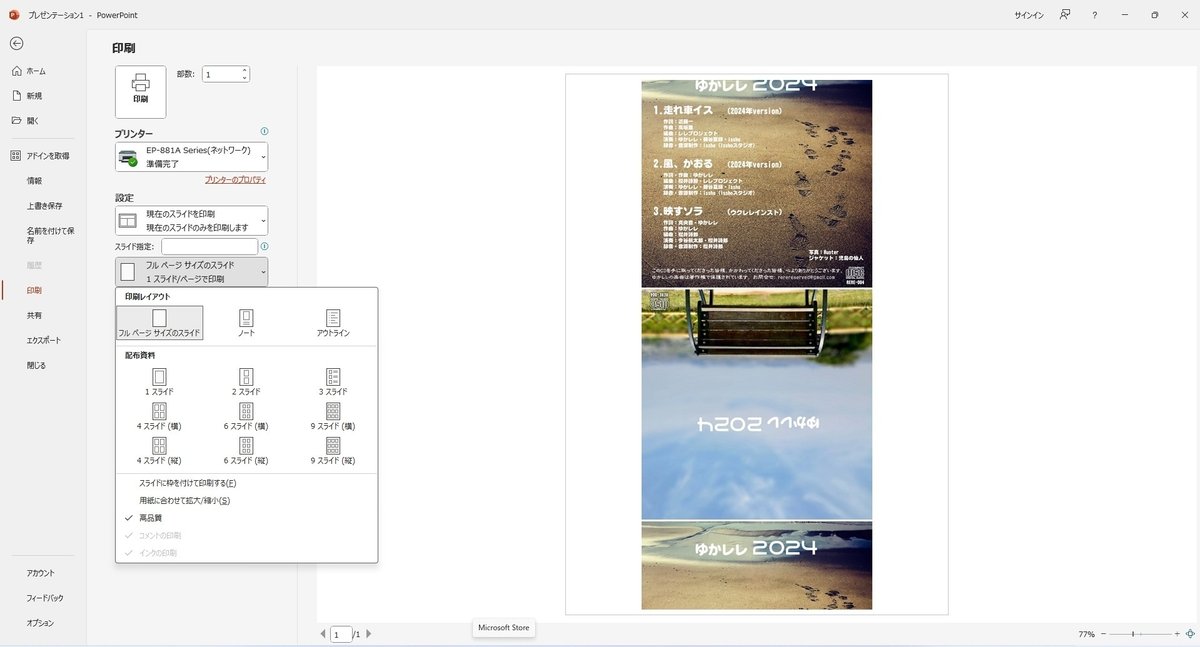Select フル ページ サイズのスライド print layout
Image resolution: width=1200 pixels, height=647 pixels.
(x=160, y=323)
